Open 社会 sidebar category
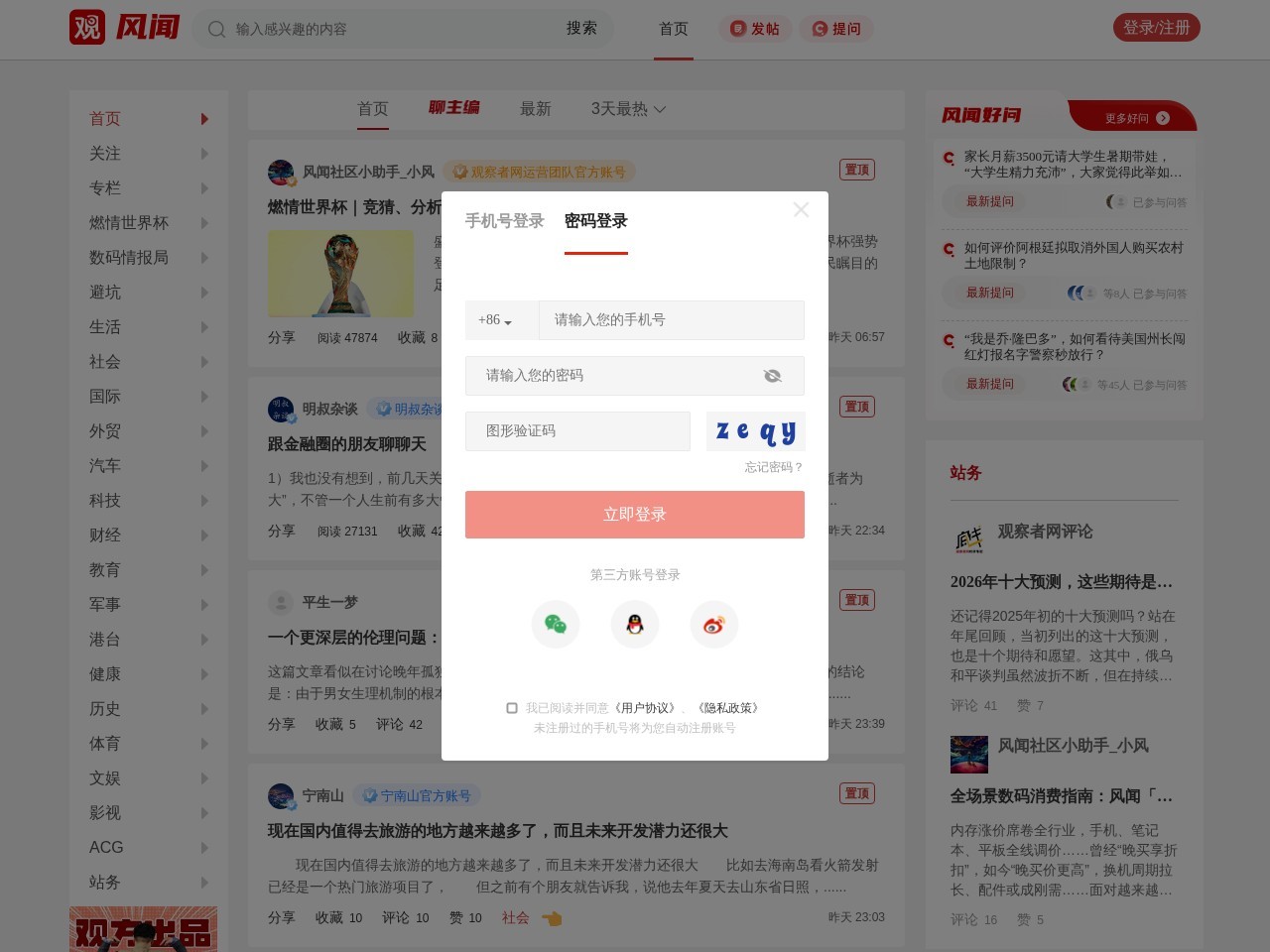 click(x=105, y=362)
